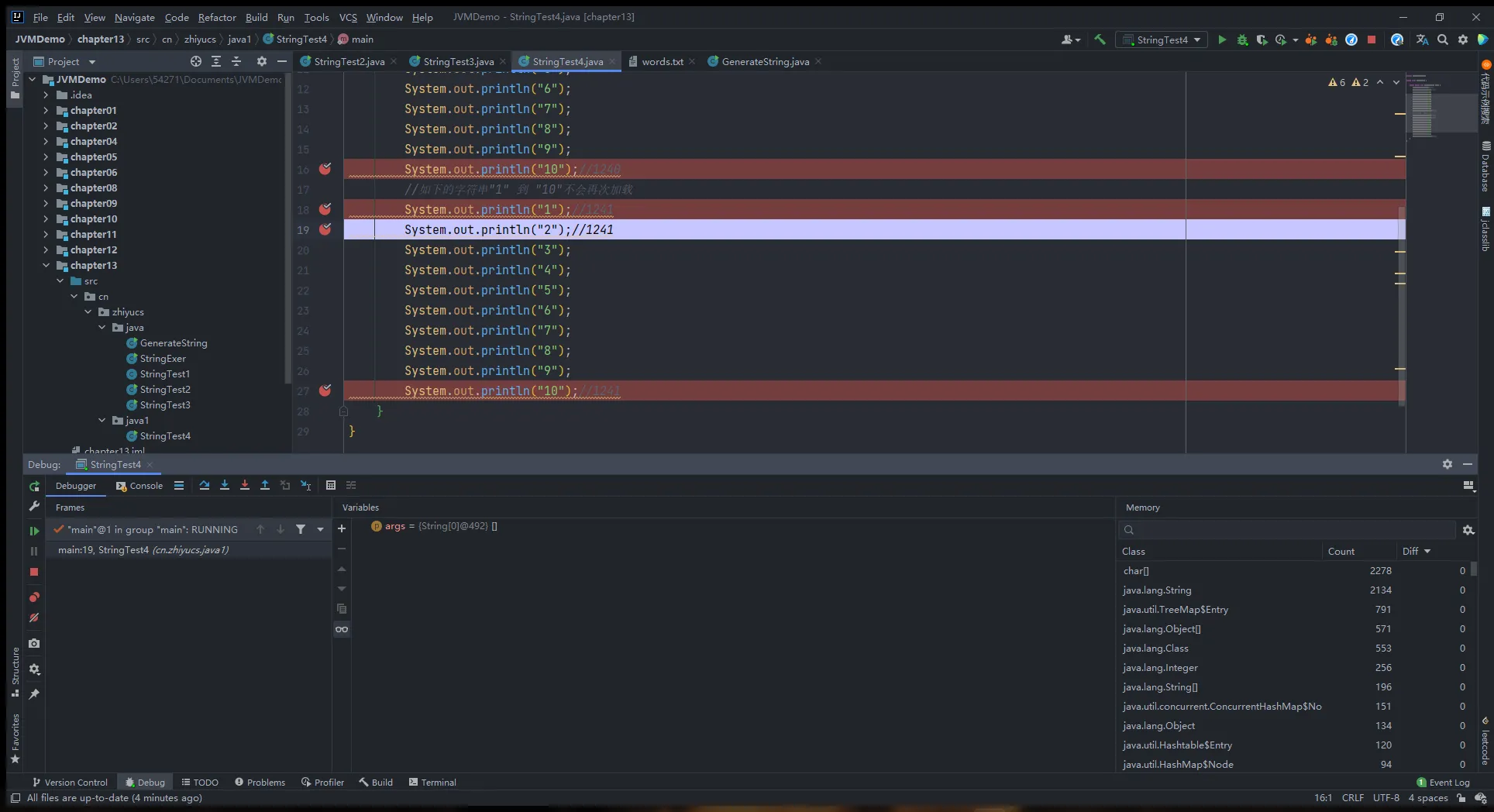Stop the debug session red square in sidebar
1494x812 pixels.
pyautogui.click(x=34, y=572)
